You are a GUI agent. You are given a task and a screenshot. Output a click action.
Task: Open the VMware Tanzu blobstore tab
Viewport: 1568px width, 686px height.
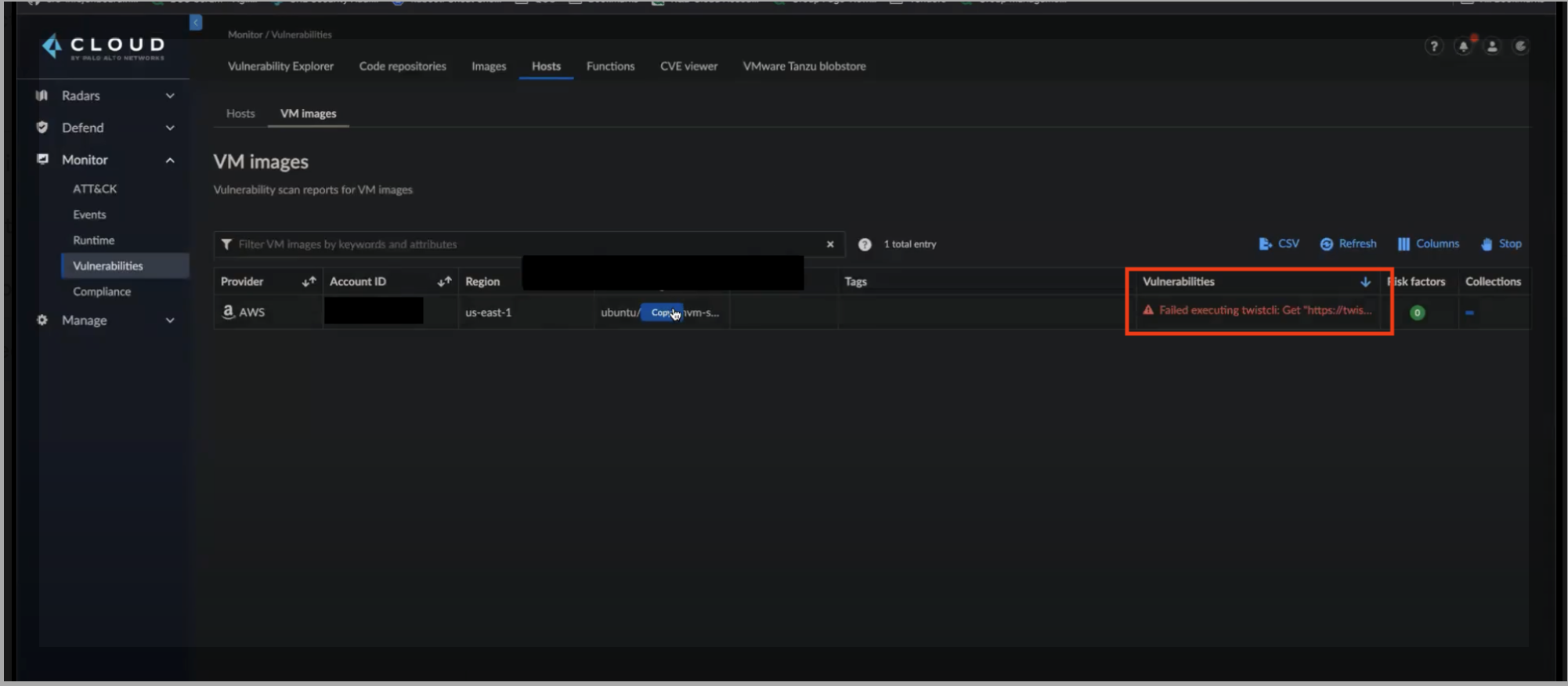coord(804,66)
